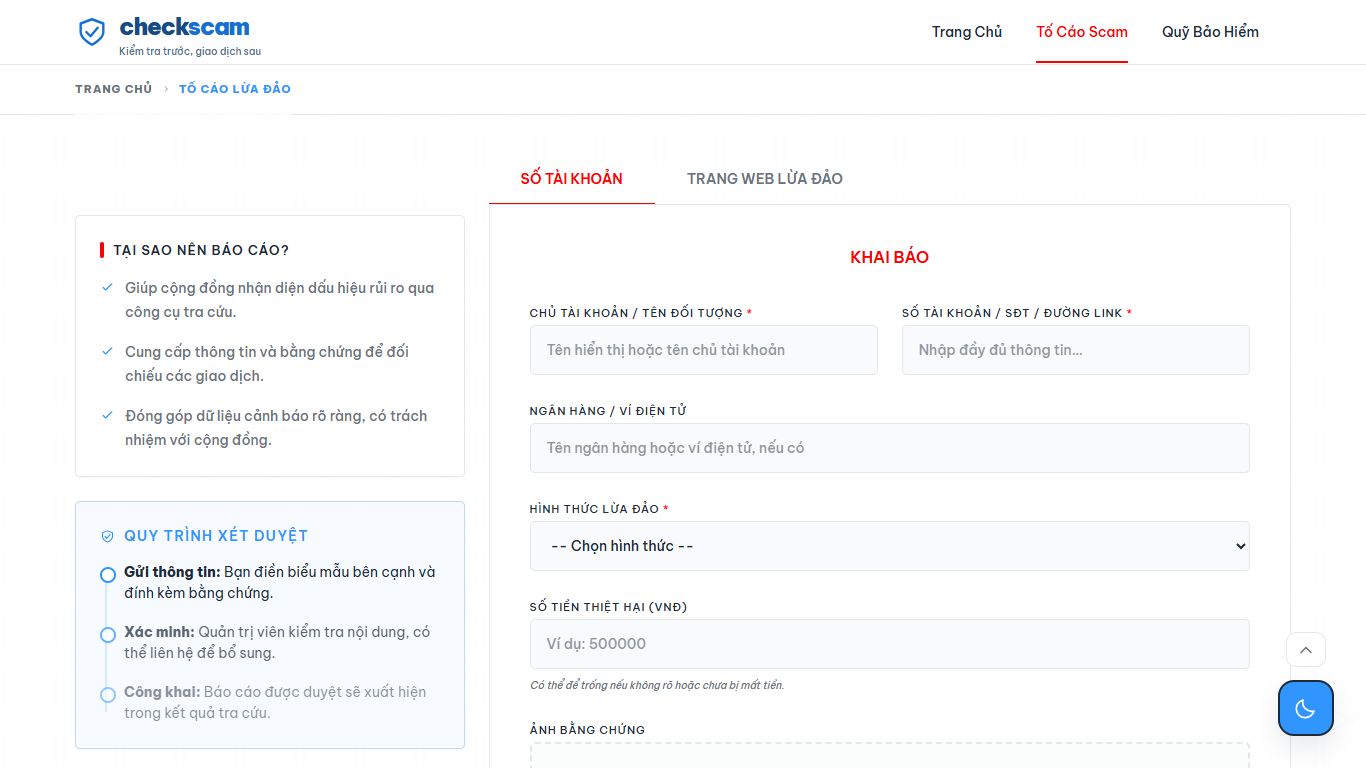Click the ẢNH BẰNG CHỨNG label
1366x768 pixels.
587,730
